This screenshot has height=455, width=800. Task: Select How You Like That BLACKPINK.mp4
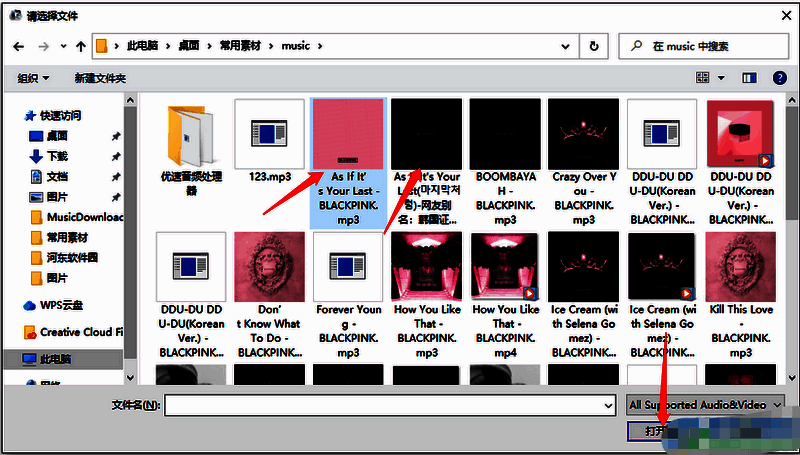pos(505,295)
